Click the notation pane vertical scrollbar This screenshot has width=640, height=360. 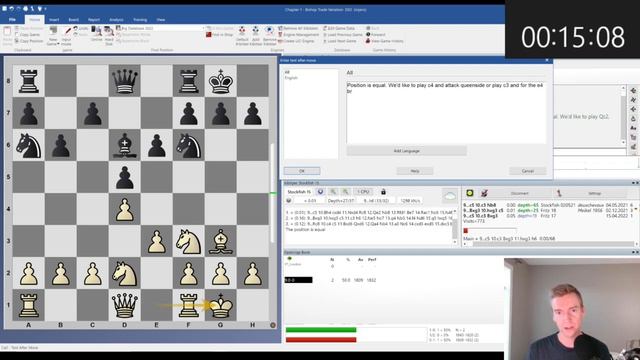pos(623,115)
